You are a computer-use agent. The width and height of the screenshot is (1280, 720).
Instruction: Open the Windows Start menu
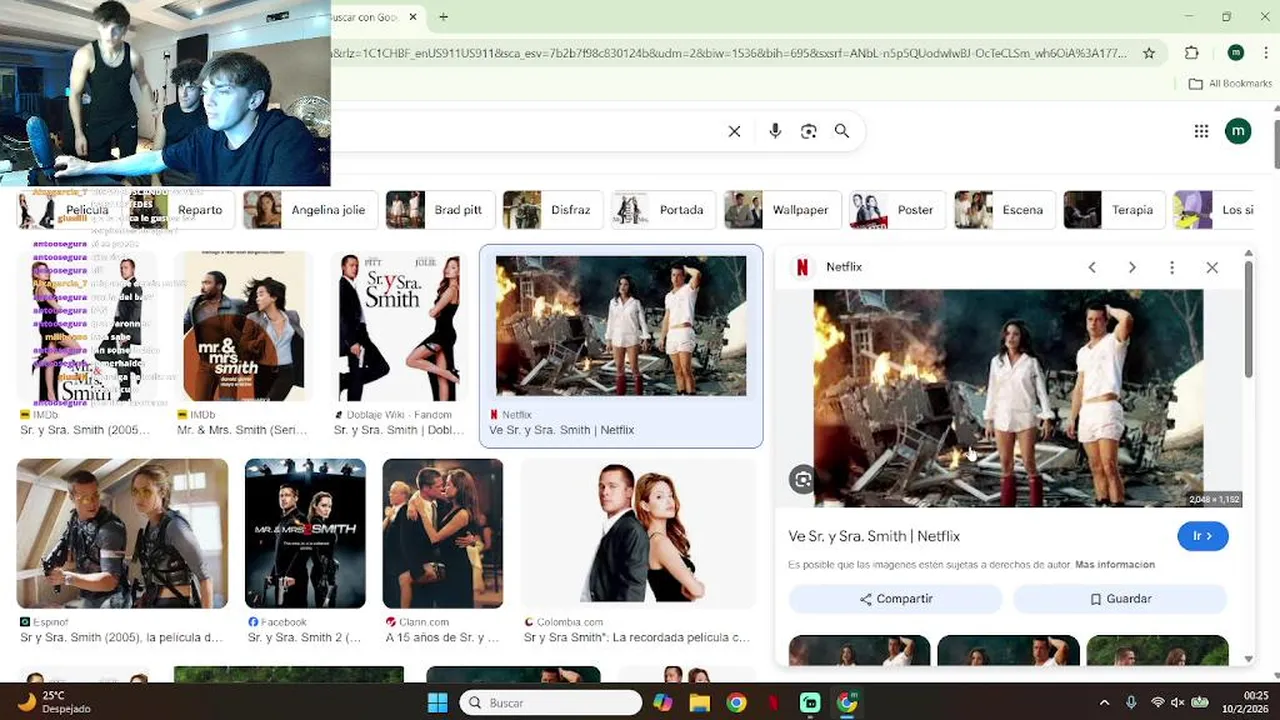tap(438, 703)
